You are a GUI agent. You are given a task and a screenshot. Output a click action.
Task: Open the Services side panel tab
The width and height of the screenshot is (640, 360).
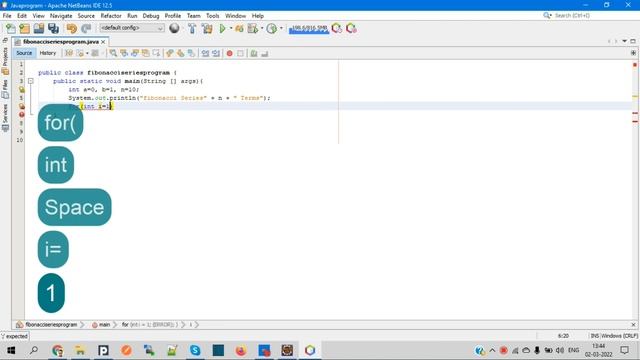click(x=5, y=118)
